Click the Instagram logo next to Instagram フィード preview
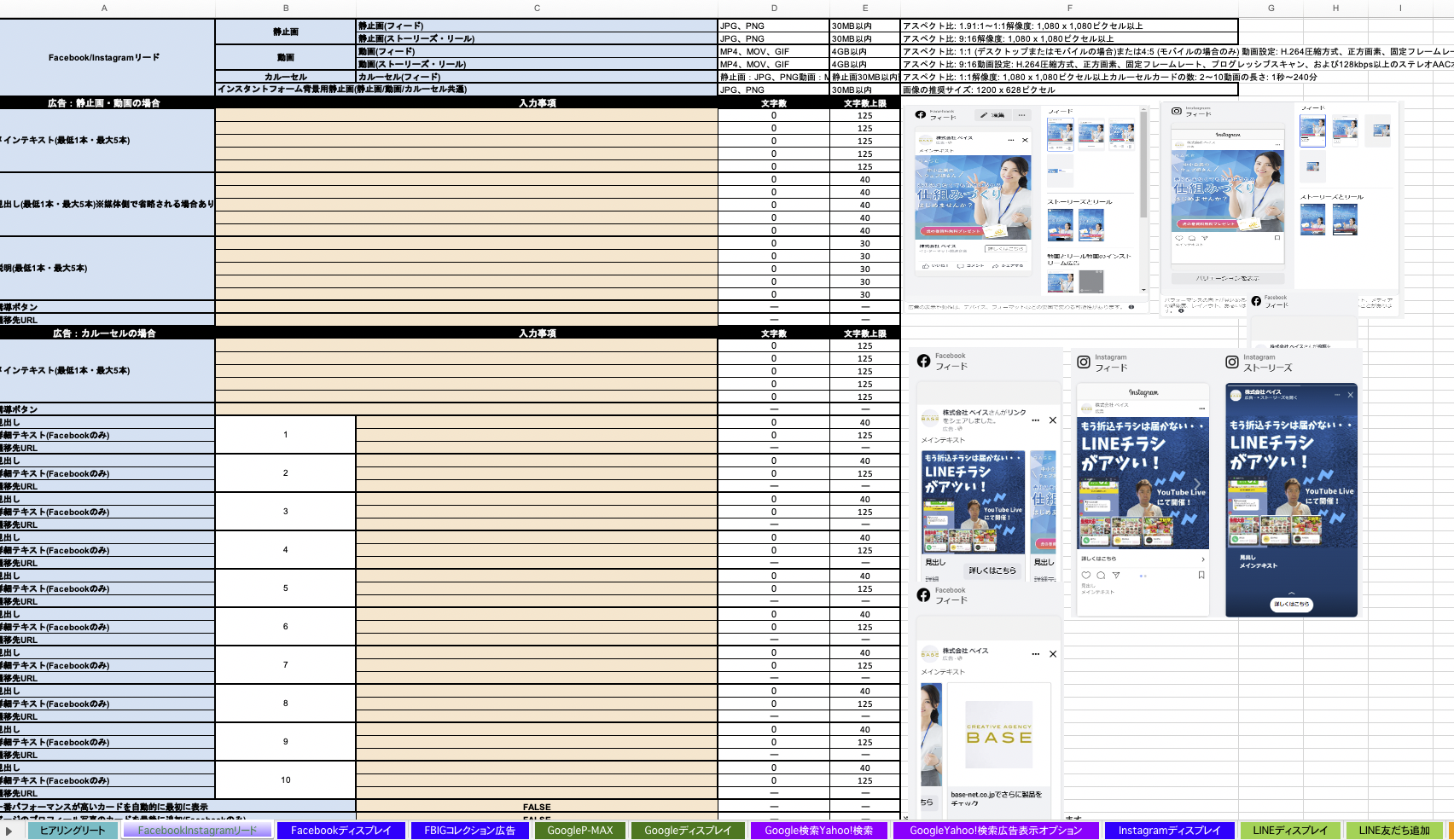This screenshot has width=1454, height=840. [x=1083, y=362]
